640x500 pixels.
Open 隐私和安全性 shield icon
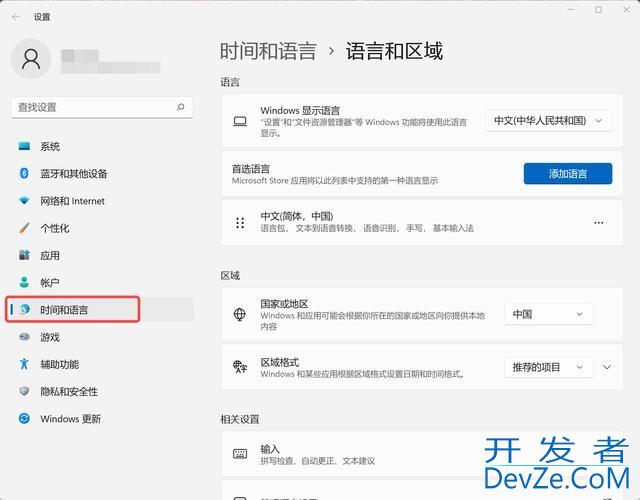[24, 391]
